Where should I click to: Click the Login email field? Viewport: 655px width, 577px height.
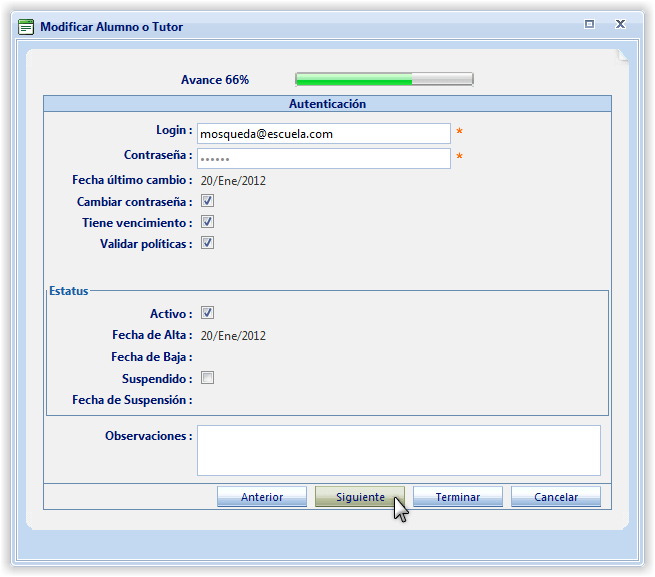pyautogui.click(x=324, y=134)
